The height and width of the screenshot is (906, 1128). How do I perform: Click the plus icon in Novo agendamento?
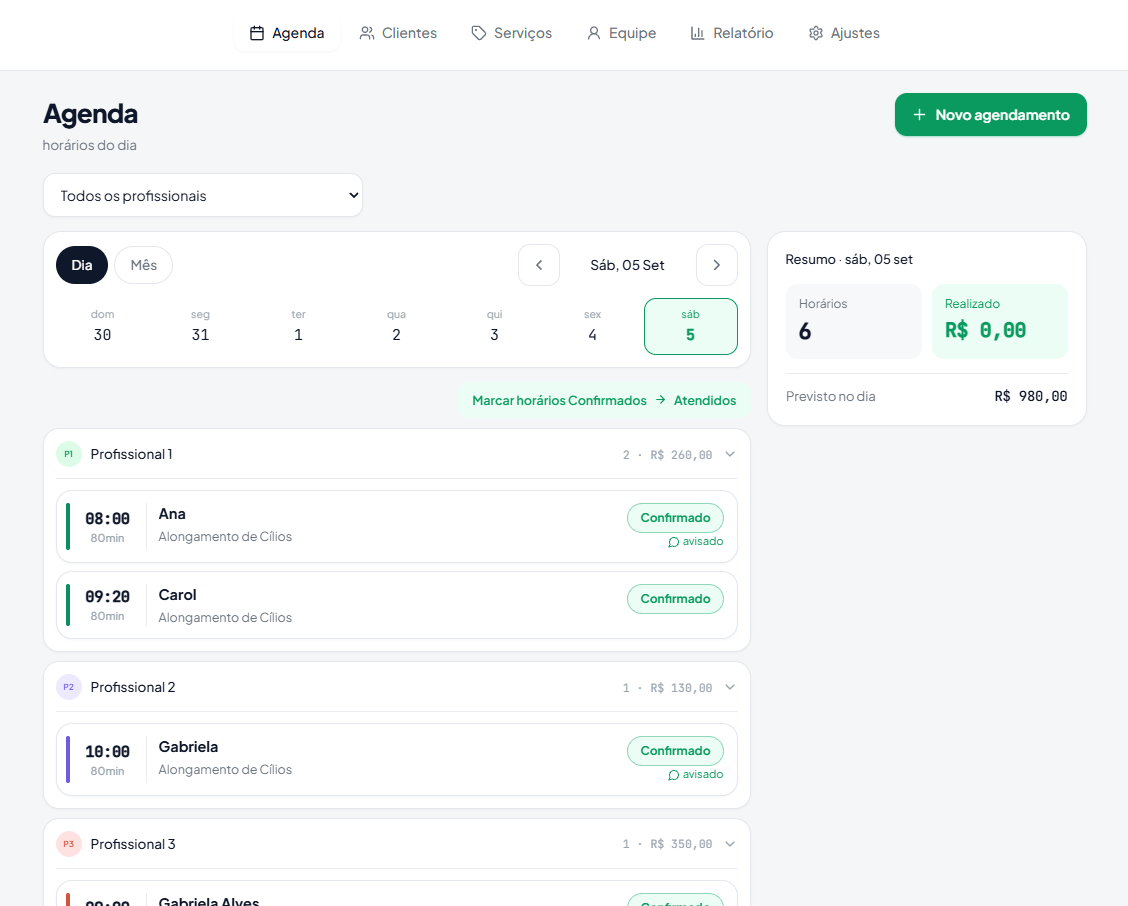[x=919, y=114]
